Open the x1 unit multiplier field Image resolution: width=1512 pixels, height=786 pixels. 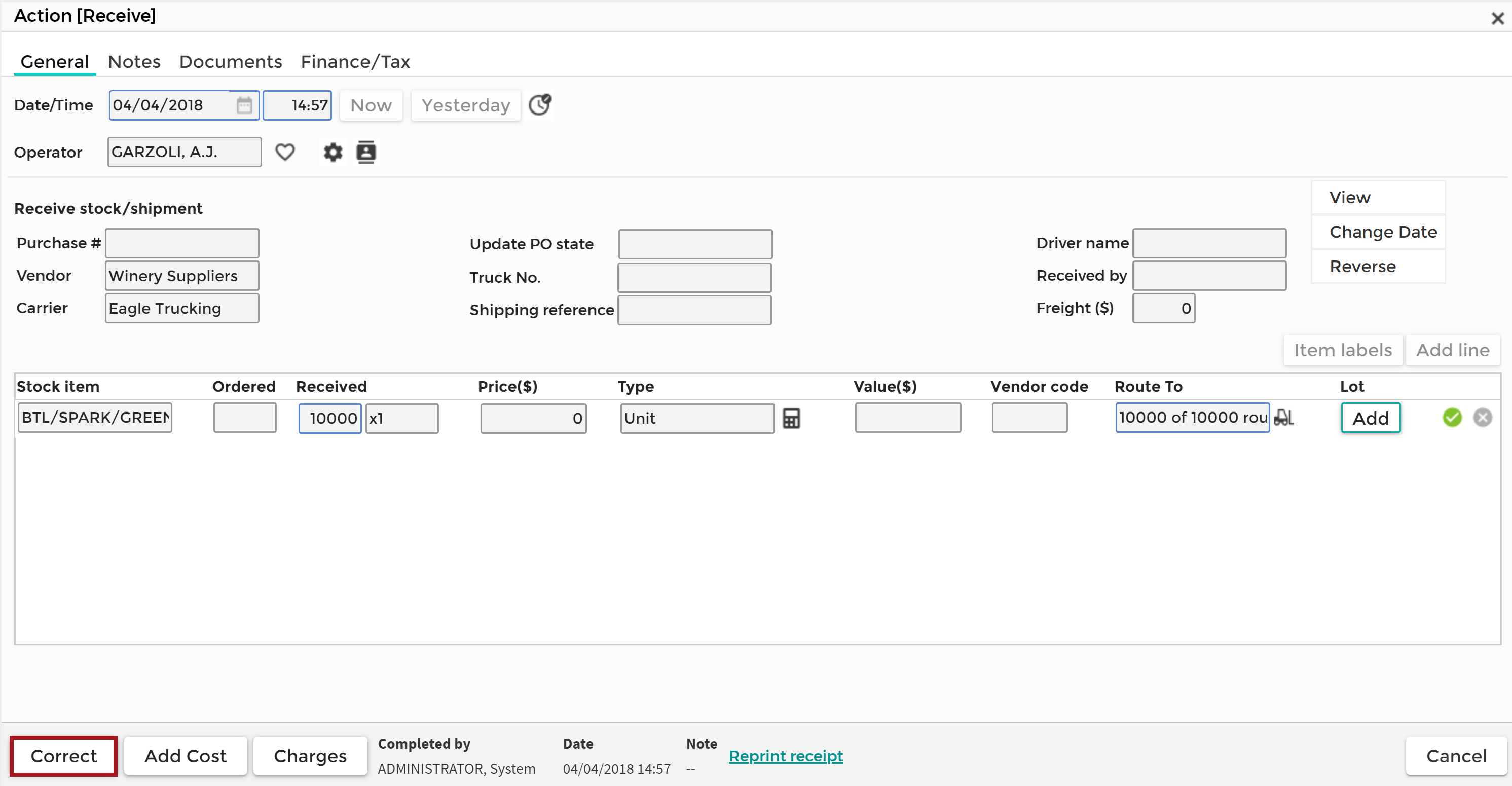(402, 419)
